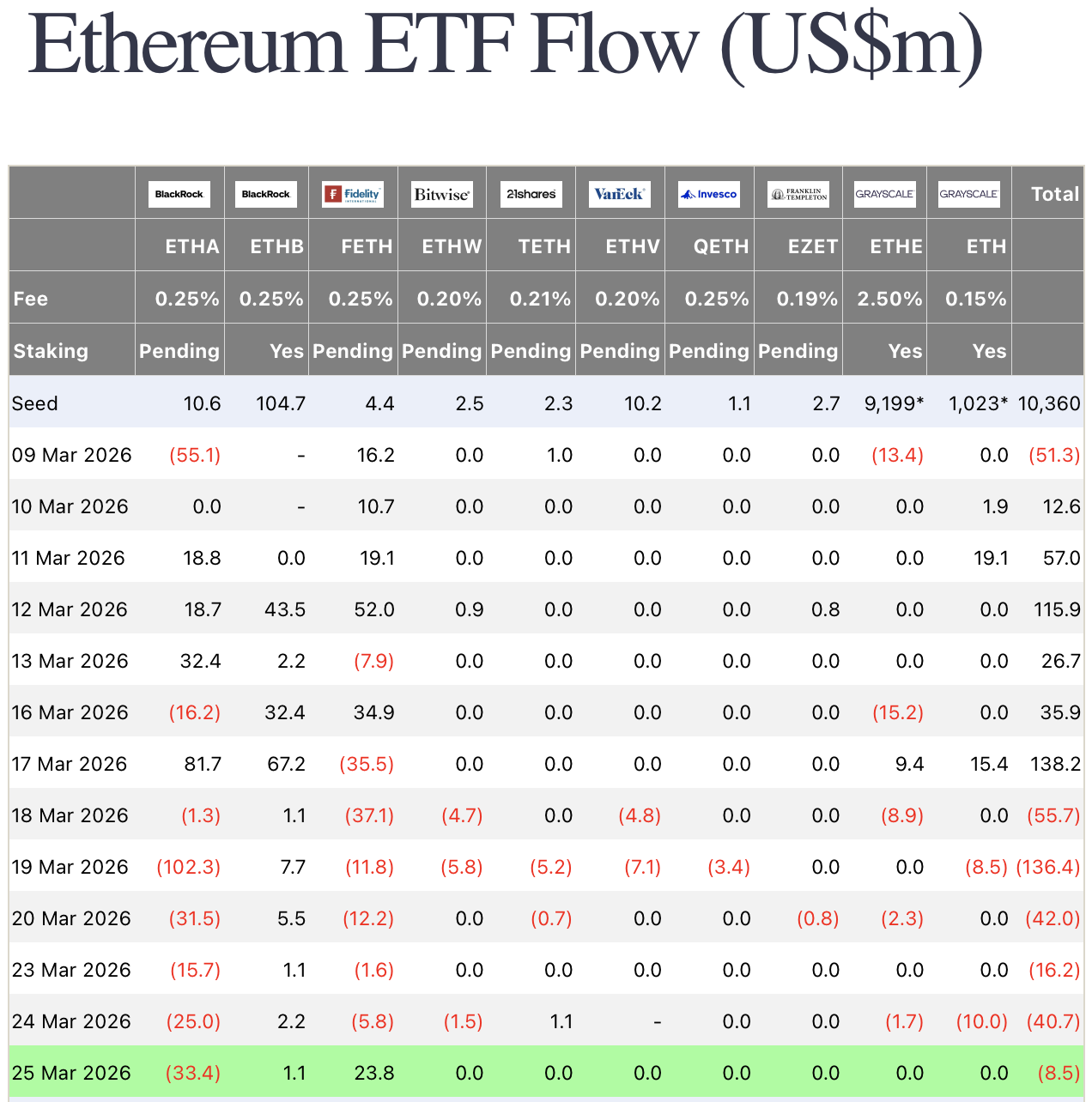Screen dimensions: 1092x1102
Task: Click the Franklin Templeton logo
Action: click(x=798, y=195)
